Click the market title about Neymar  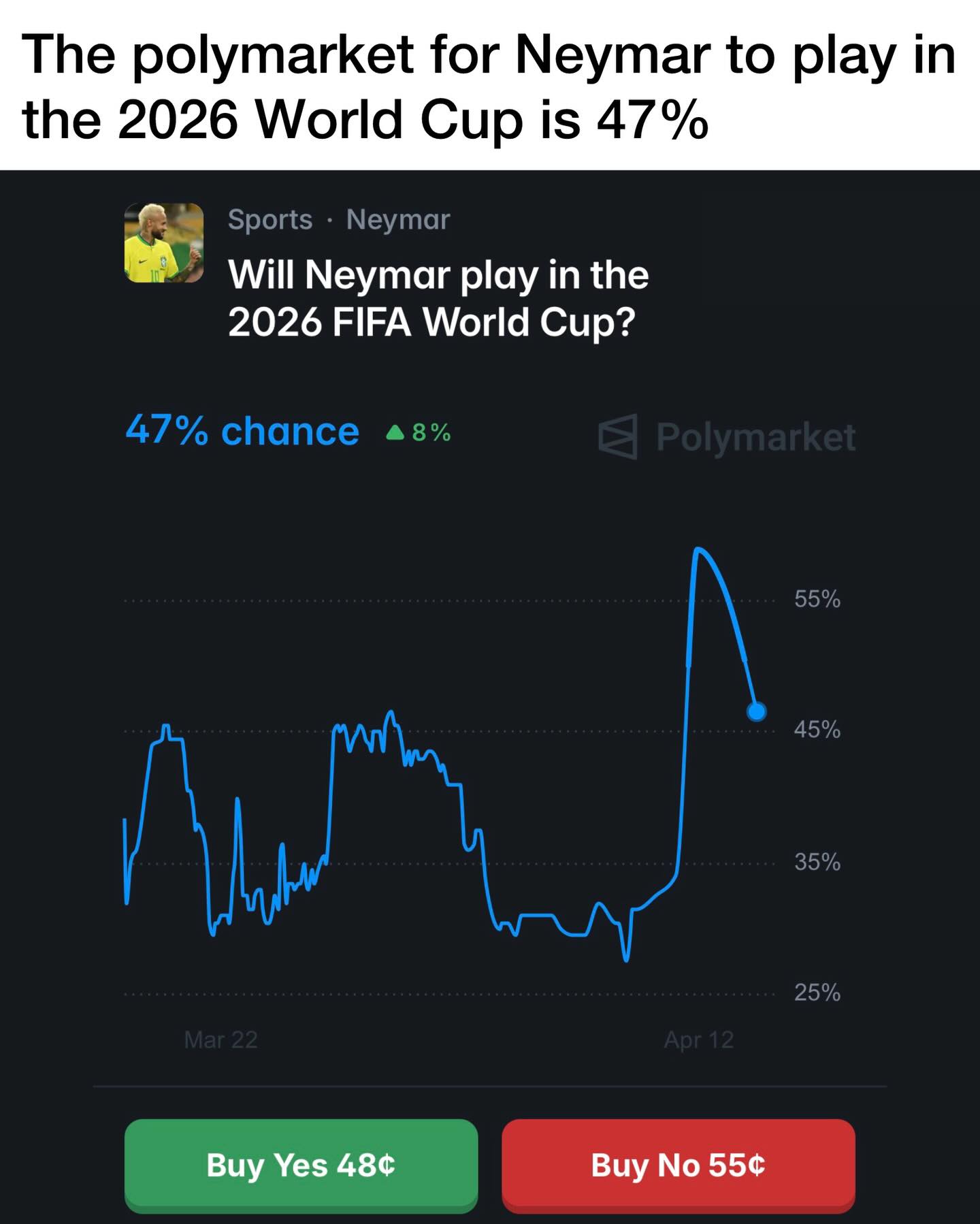(438, 298)
